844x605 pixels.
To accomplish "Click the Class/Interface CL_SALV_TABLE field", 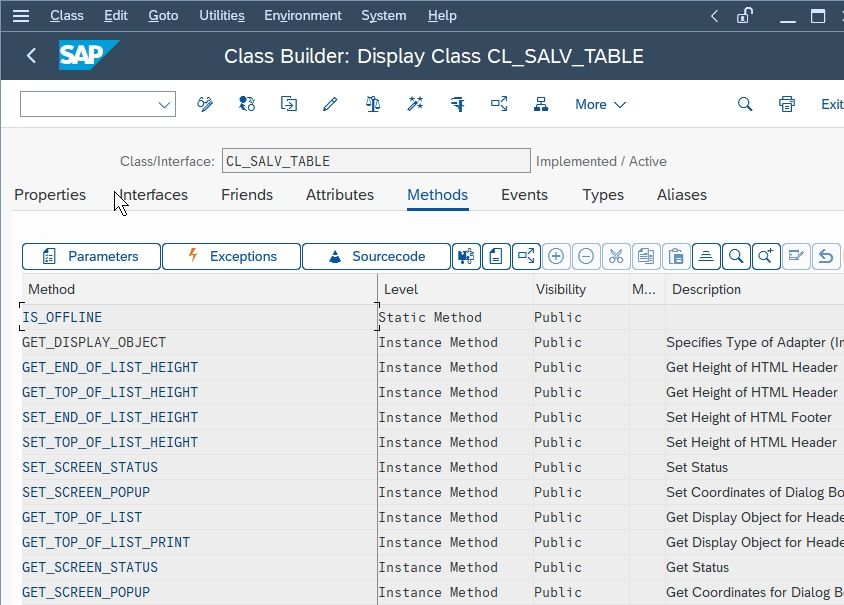I will point(376,161).
